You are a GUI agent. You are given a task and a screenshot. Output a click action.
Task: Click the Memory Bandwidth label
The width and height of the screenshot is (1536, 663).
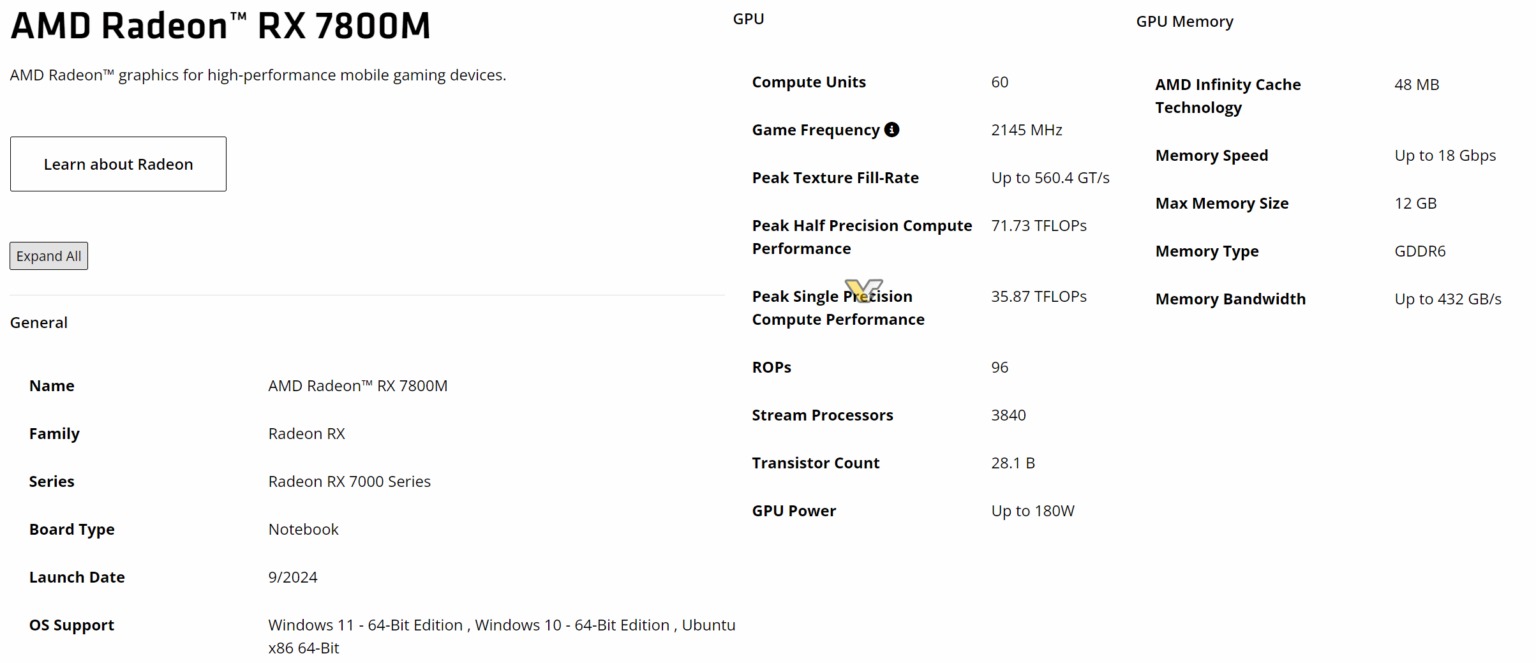click(x=1230, y=299)
